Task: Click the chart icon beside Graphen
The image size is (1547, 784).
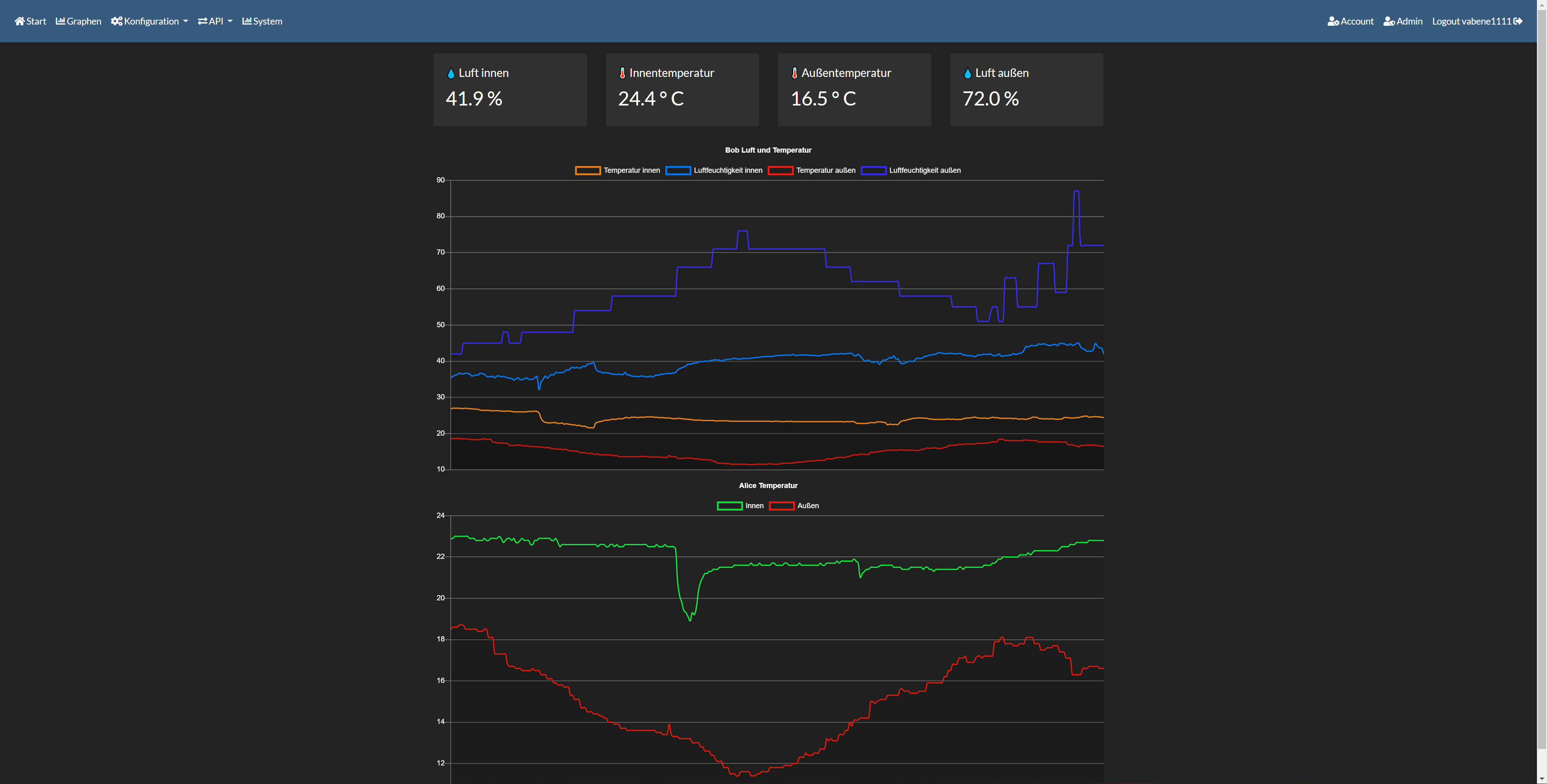Action: click(x=60, y=21)
